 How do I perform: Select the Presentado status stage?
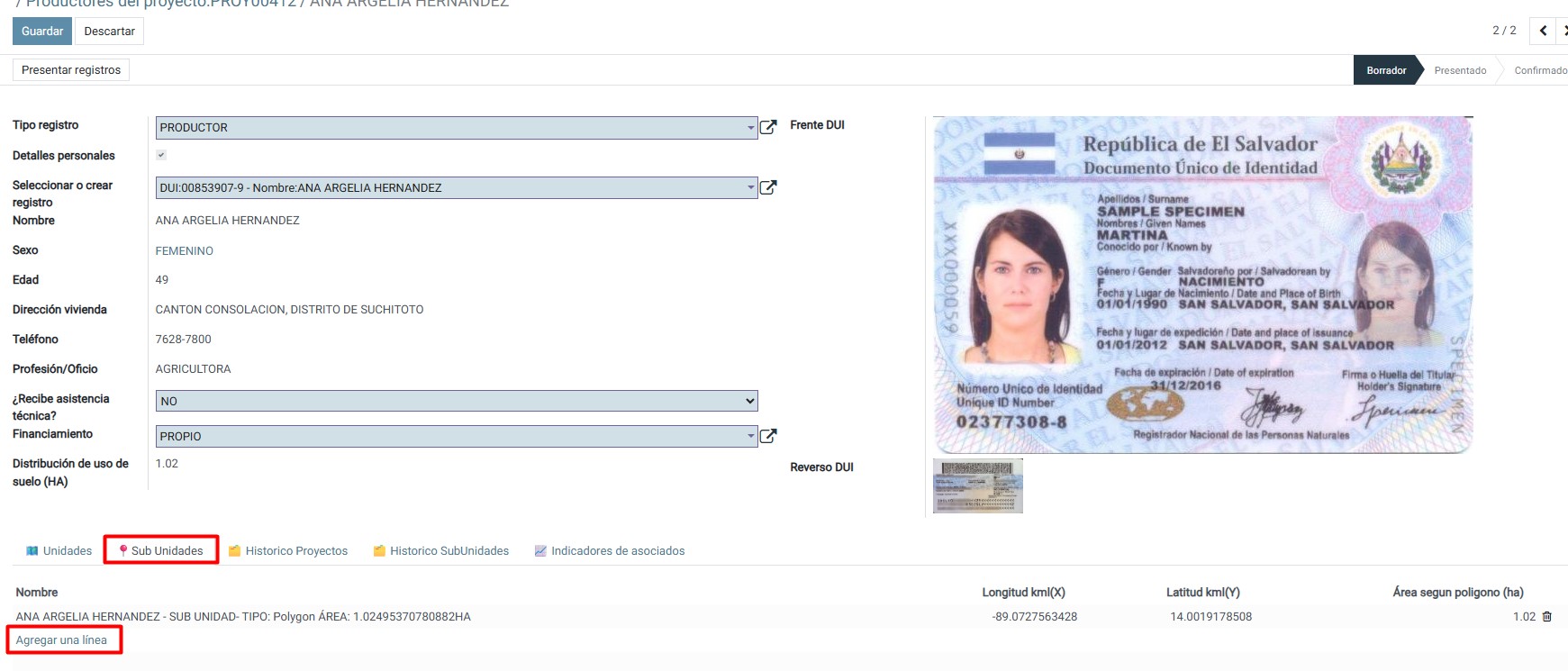point(1460,70)
